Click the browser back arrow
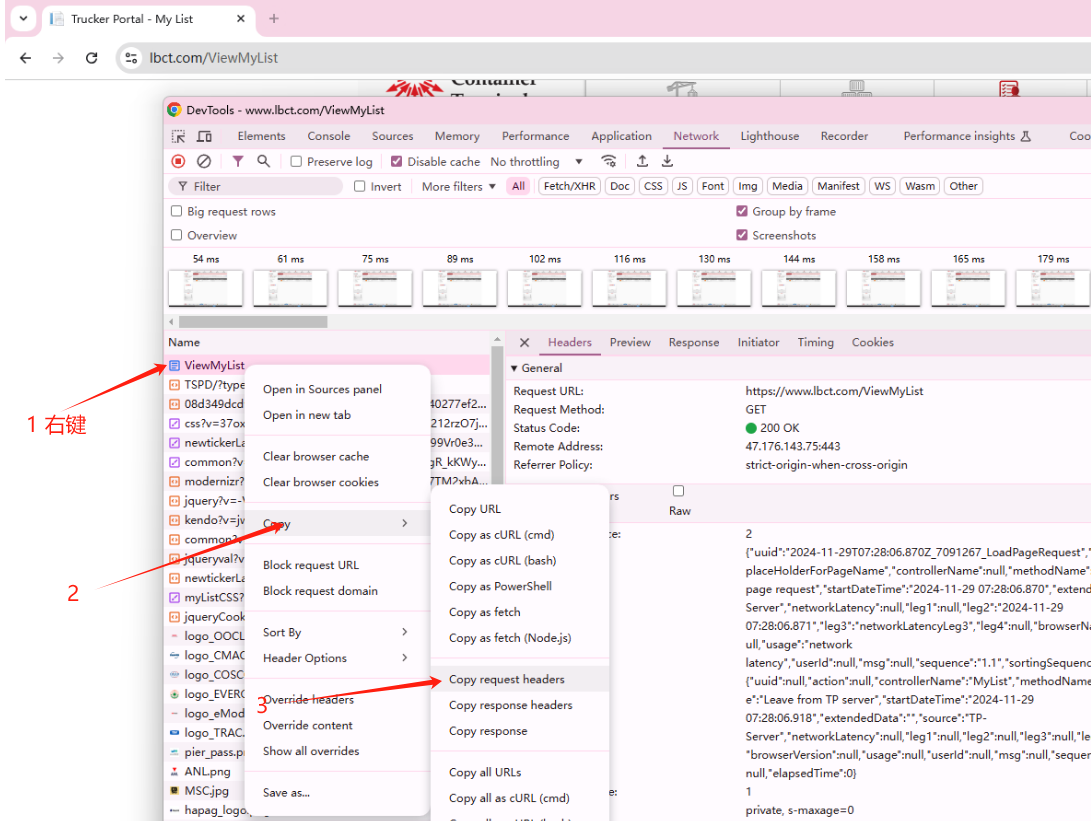This screenshot has width=1091, height=821. click(x=26, y=58)
